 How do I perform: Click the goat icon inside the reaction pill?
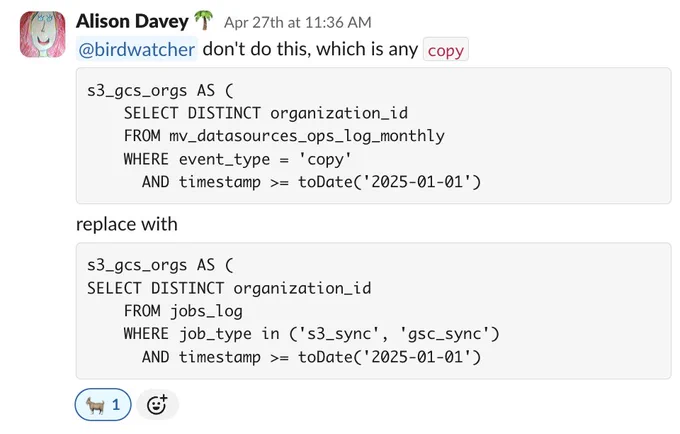click(x=95, y=405)
